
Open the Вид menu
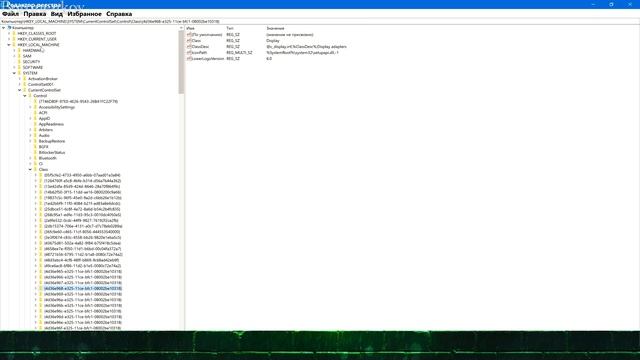coord(57,14)
